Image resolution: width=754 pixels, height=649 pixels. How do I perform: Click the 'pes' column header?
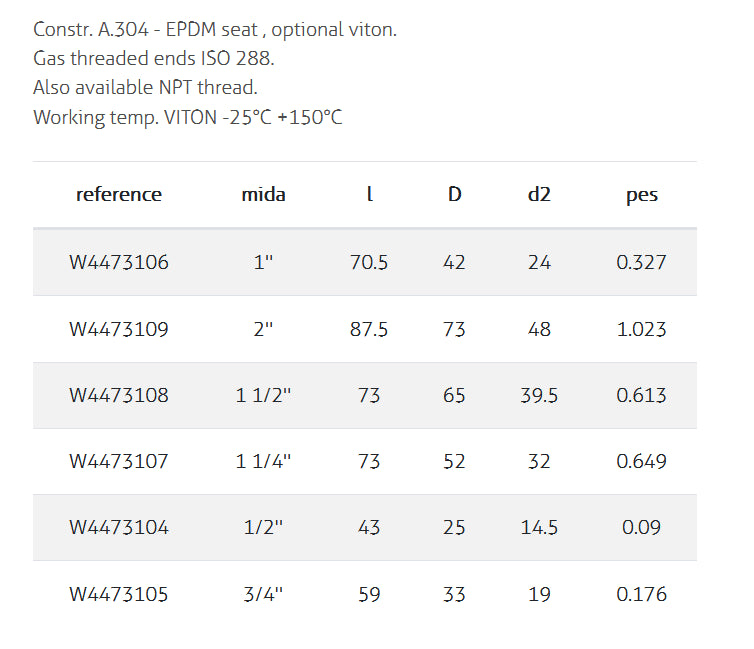click(x=641, y=195)
